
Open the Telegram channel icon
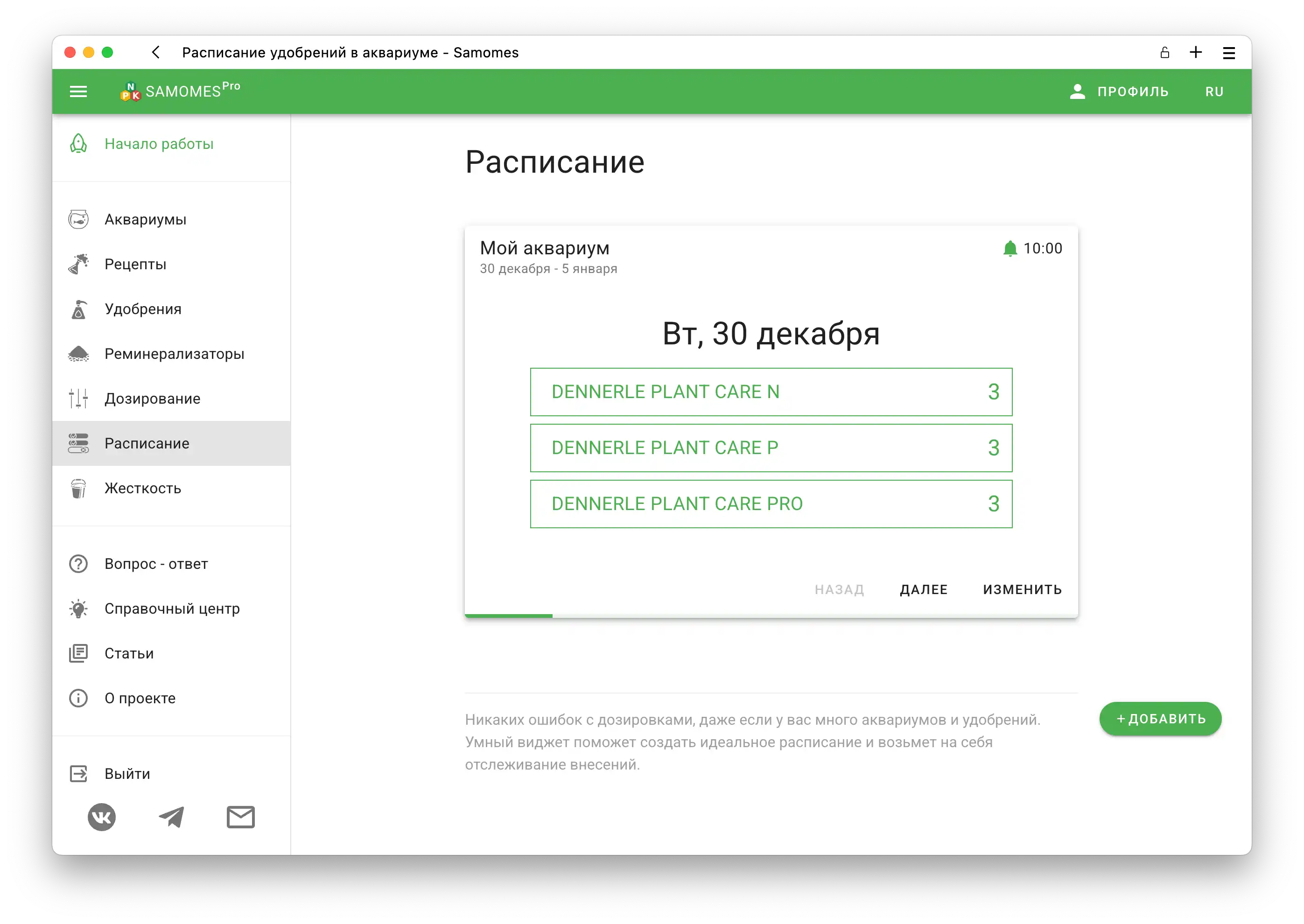171,818
